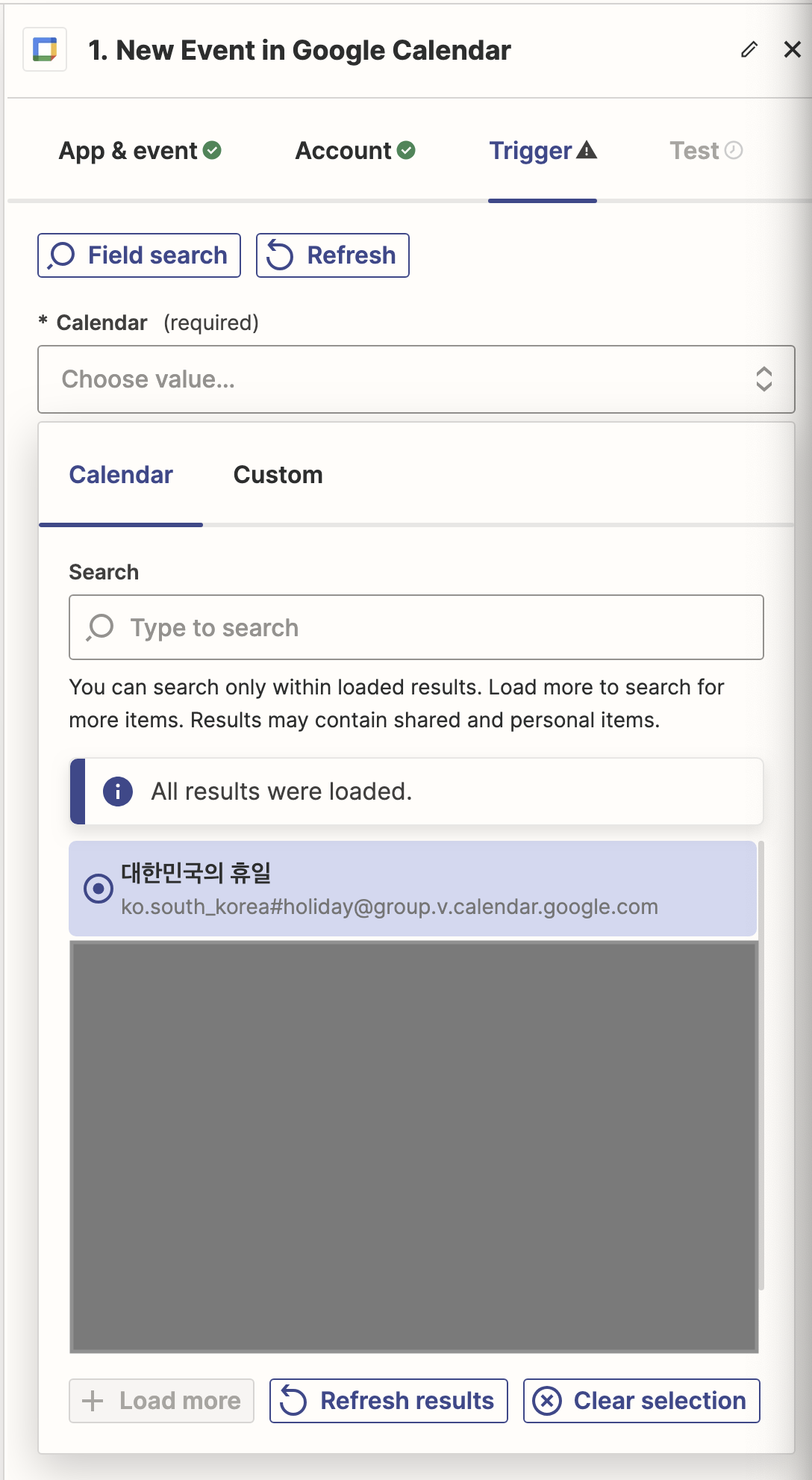
Task: Click the Test tab clock icon
Action: coord(734,151)
